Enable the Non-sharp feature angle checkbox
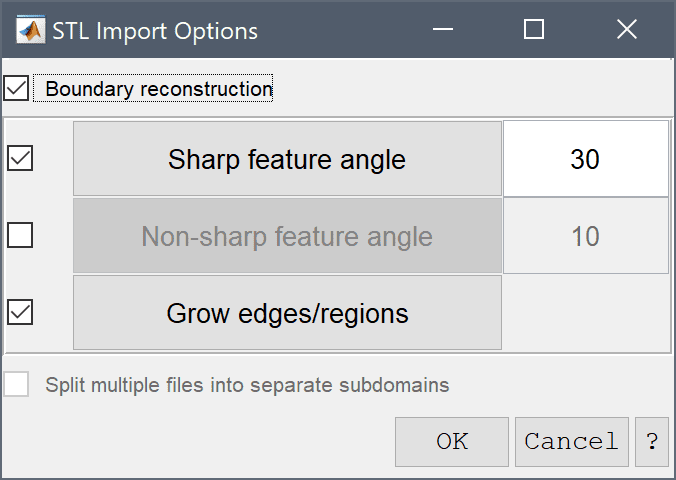The height and width of the screenshot is (480, 676). tap(20, 235)
